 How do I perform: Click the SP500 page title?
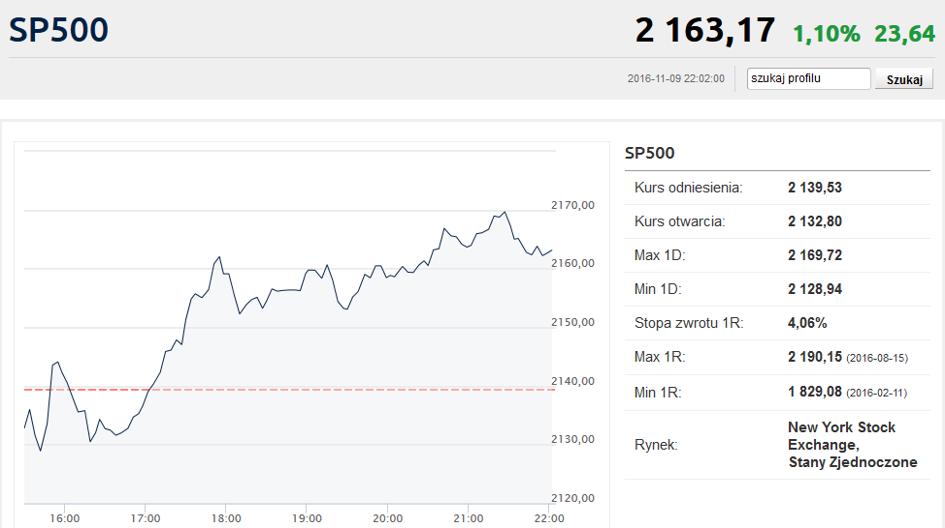click(58, 30)
